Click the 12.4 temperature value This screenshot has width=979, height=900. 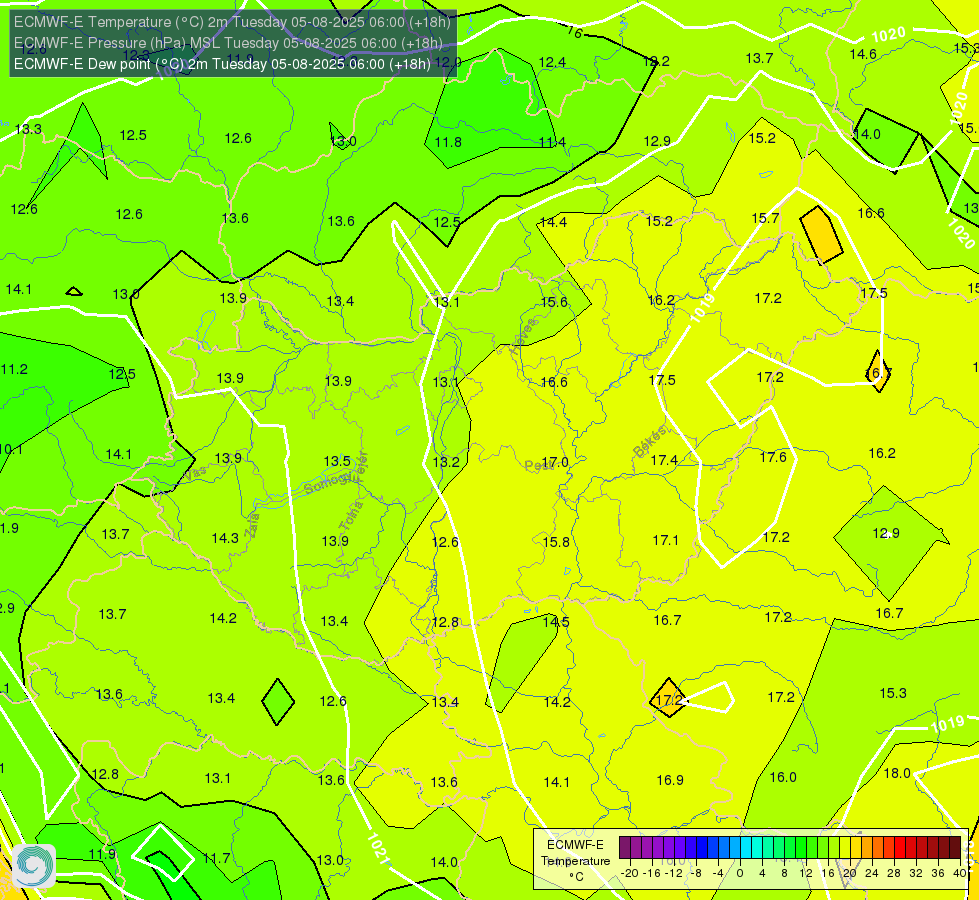pos(552,62)
